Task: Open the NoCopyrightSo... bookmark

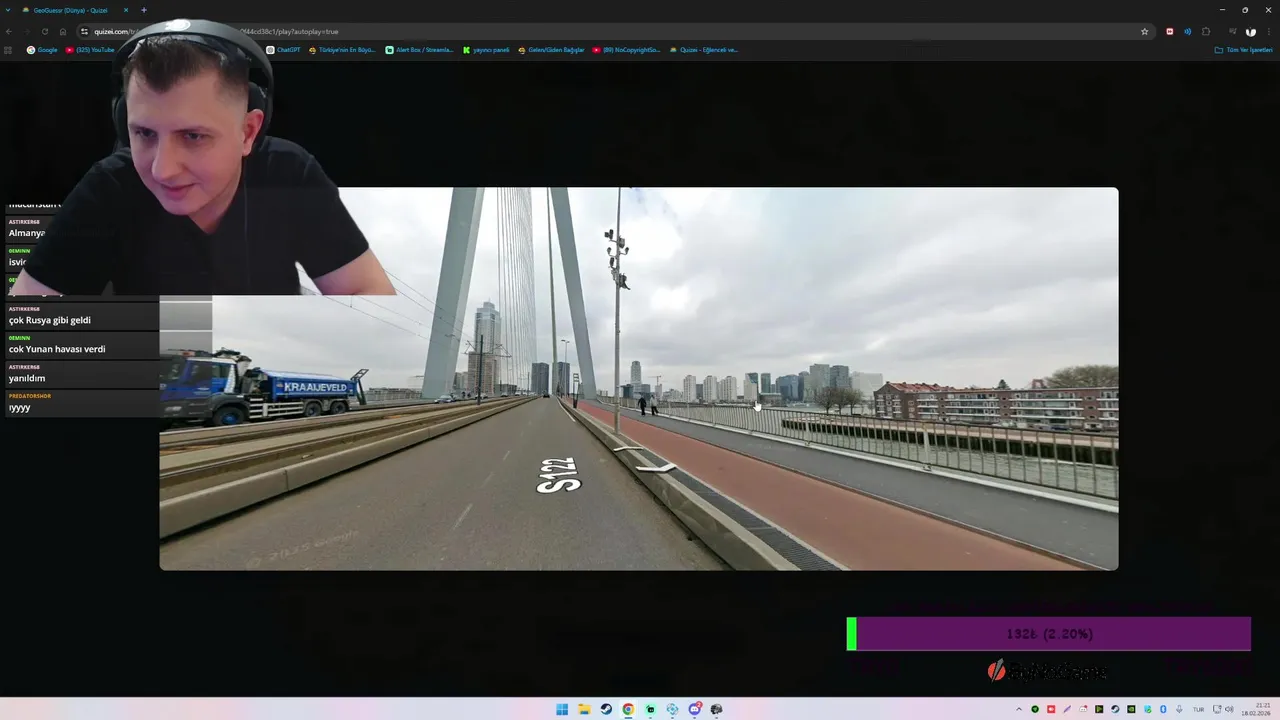Action: 627,50
